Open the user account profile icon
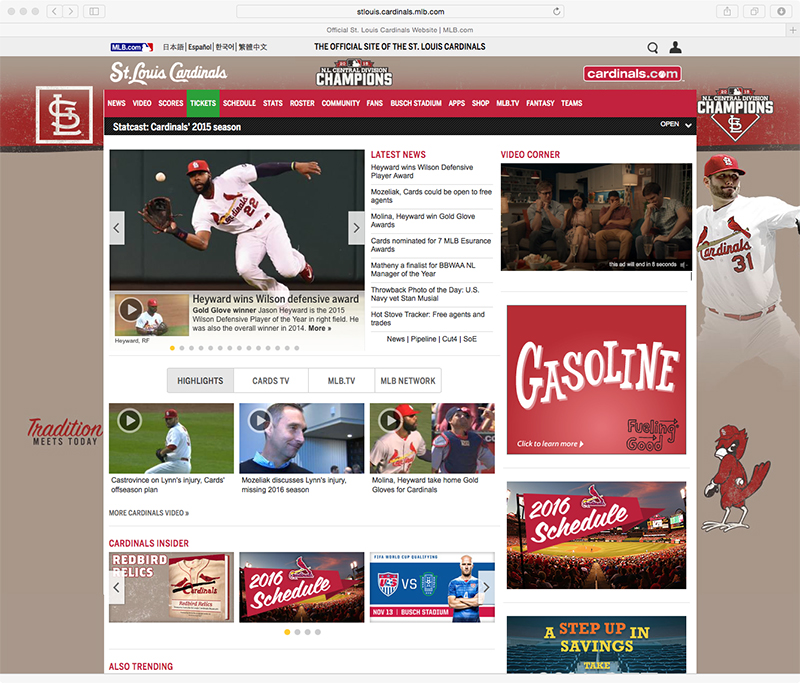The image size is (800, 683). tap(676, 47)
